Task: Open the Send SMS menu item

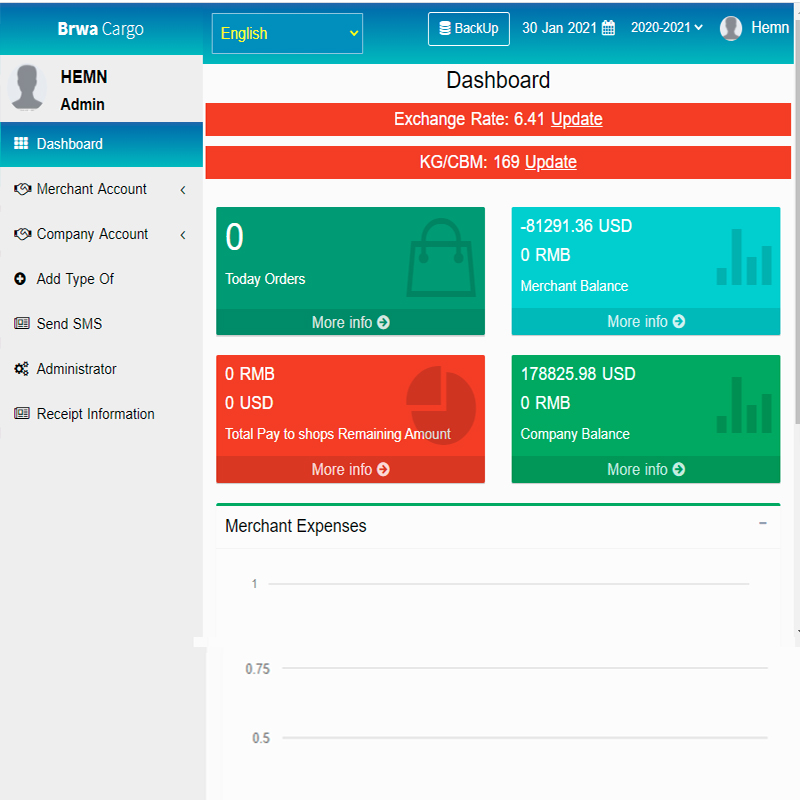Action: coord(69,324)
